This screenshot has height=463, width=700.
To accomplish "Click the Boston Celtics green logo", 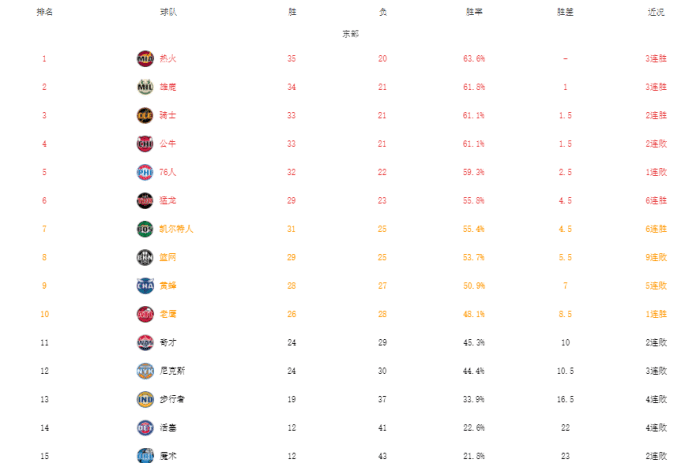I will tap(145, 229).
